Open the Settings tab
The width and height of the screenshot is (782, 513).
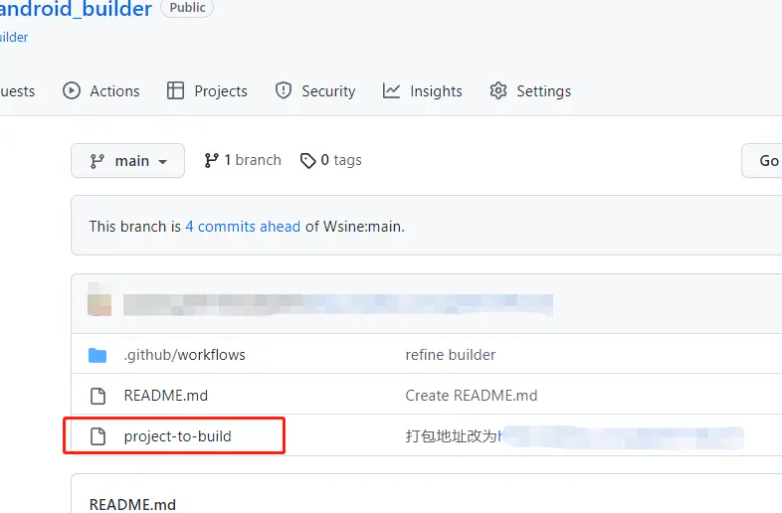[530, 91]
